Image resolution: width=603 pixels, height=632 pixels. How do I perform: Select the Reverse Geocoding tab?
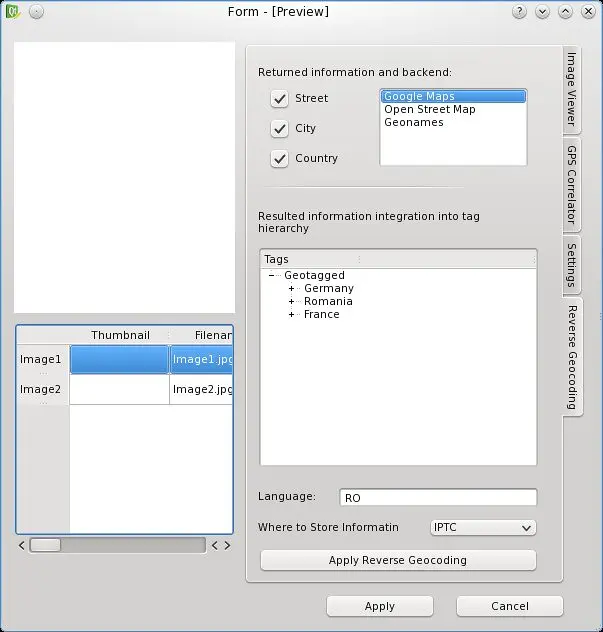(x=572, y=357)
